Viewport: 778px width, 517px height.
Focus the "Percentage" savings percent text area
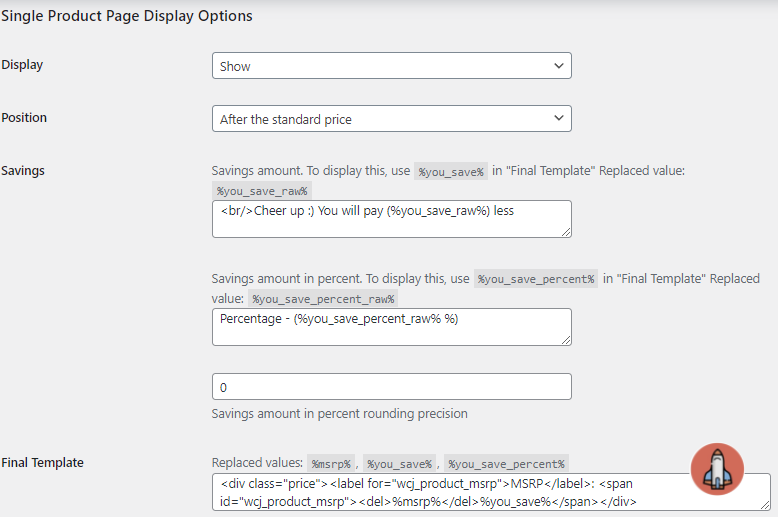[391, 326]
